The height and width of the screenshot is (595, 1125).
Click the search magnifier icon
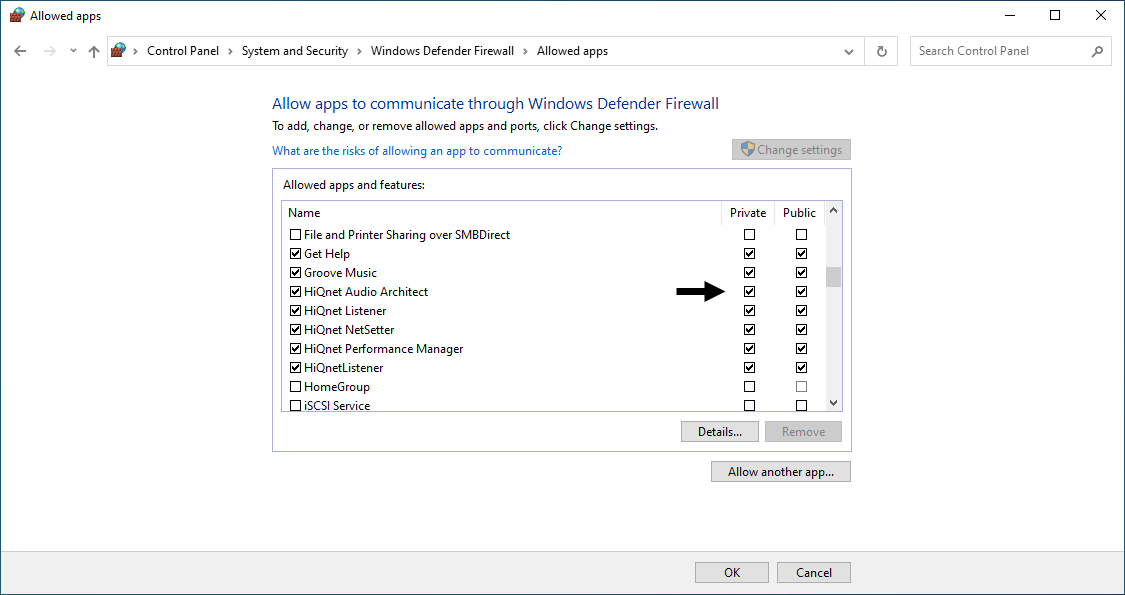pyautogui.click(x=1097, y=51)
